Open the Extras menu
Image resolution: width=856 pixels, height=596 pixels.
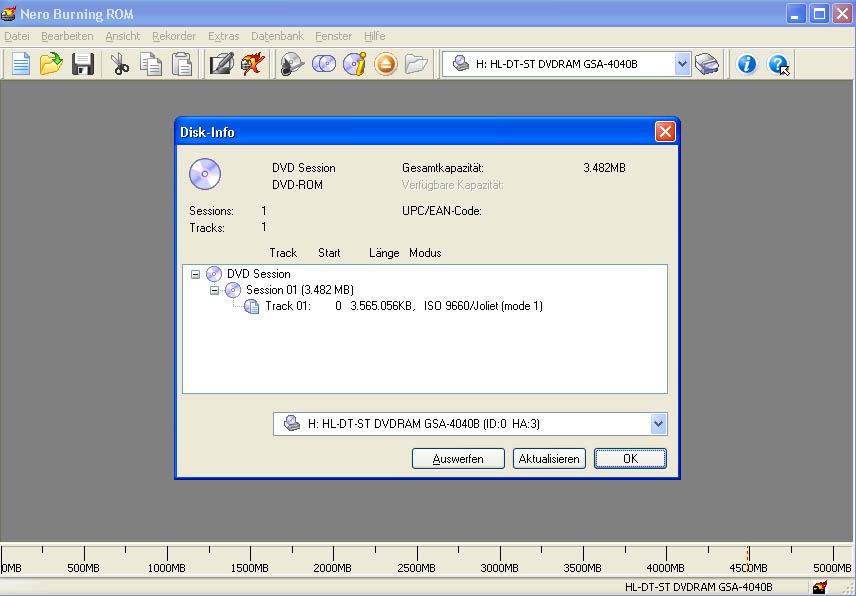pos(223,36)
